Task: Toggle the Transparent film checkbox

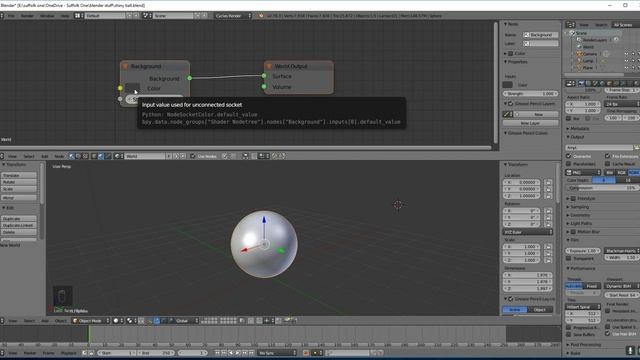Action: tap(569, 258)
